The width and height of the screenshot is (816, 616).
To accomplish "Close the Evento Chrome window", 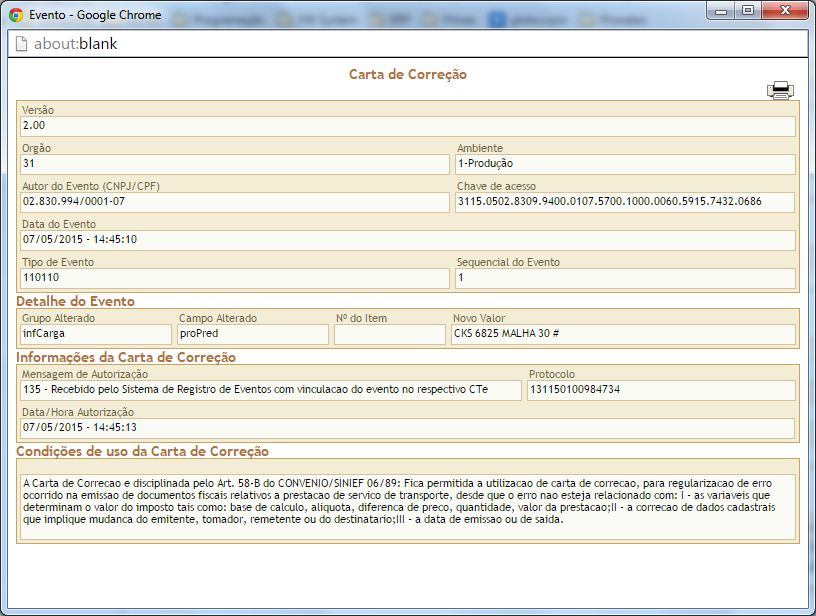I will point(785,11).
